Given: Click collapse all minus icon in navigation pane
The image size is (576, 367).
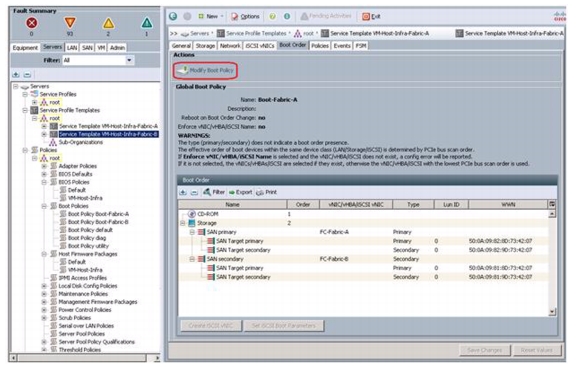Looking at the screenshot, I should click(x=27, y=75).
